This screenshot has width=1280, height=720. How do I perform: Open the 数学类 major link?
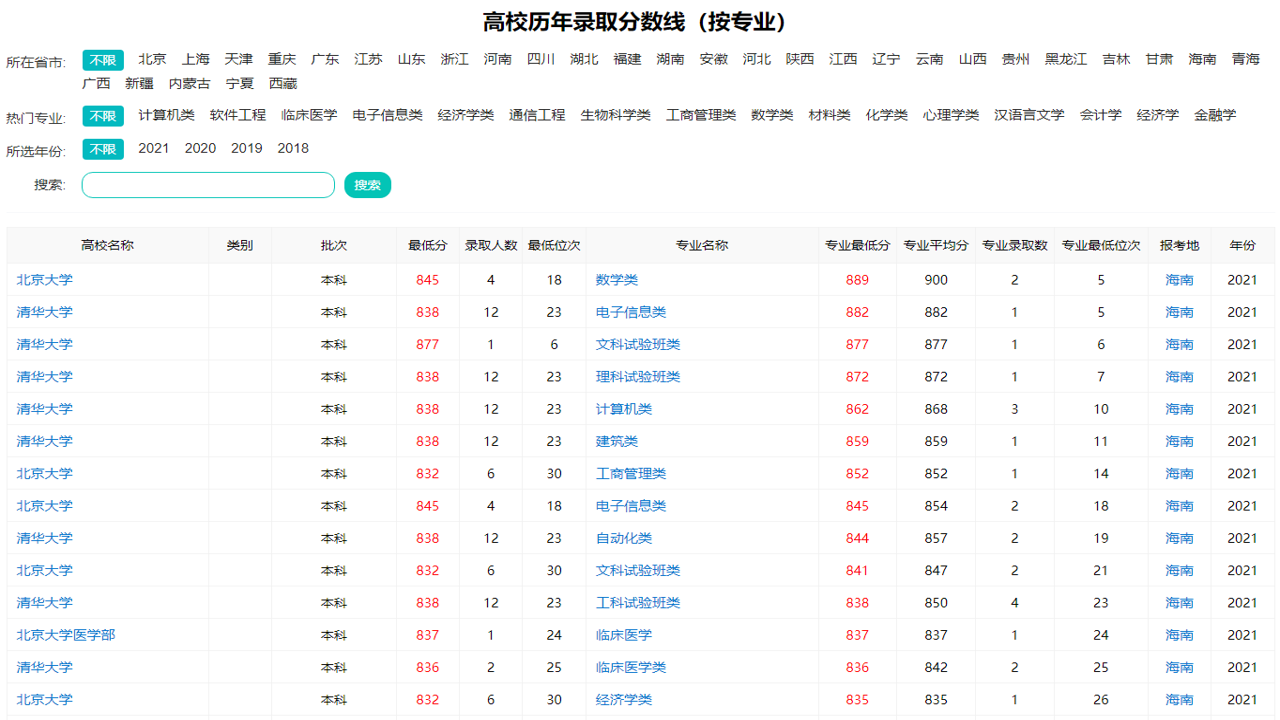click(617, 280)
